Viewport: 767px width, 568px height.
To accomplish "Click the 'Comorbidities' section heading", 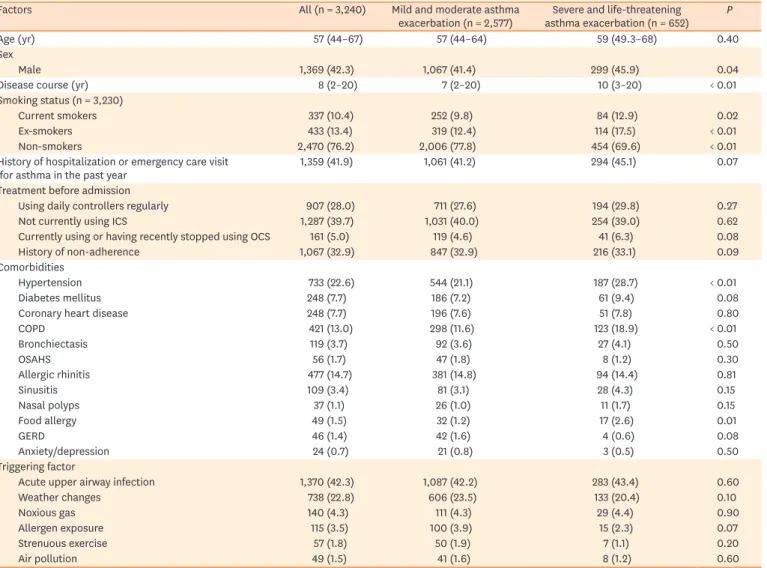I will point(32,267).
